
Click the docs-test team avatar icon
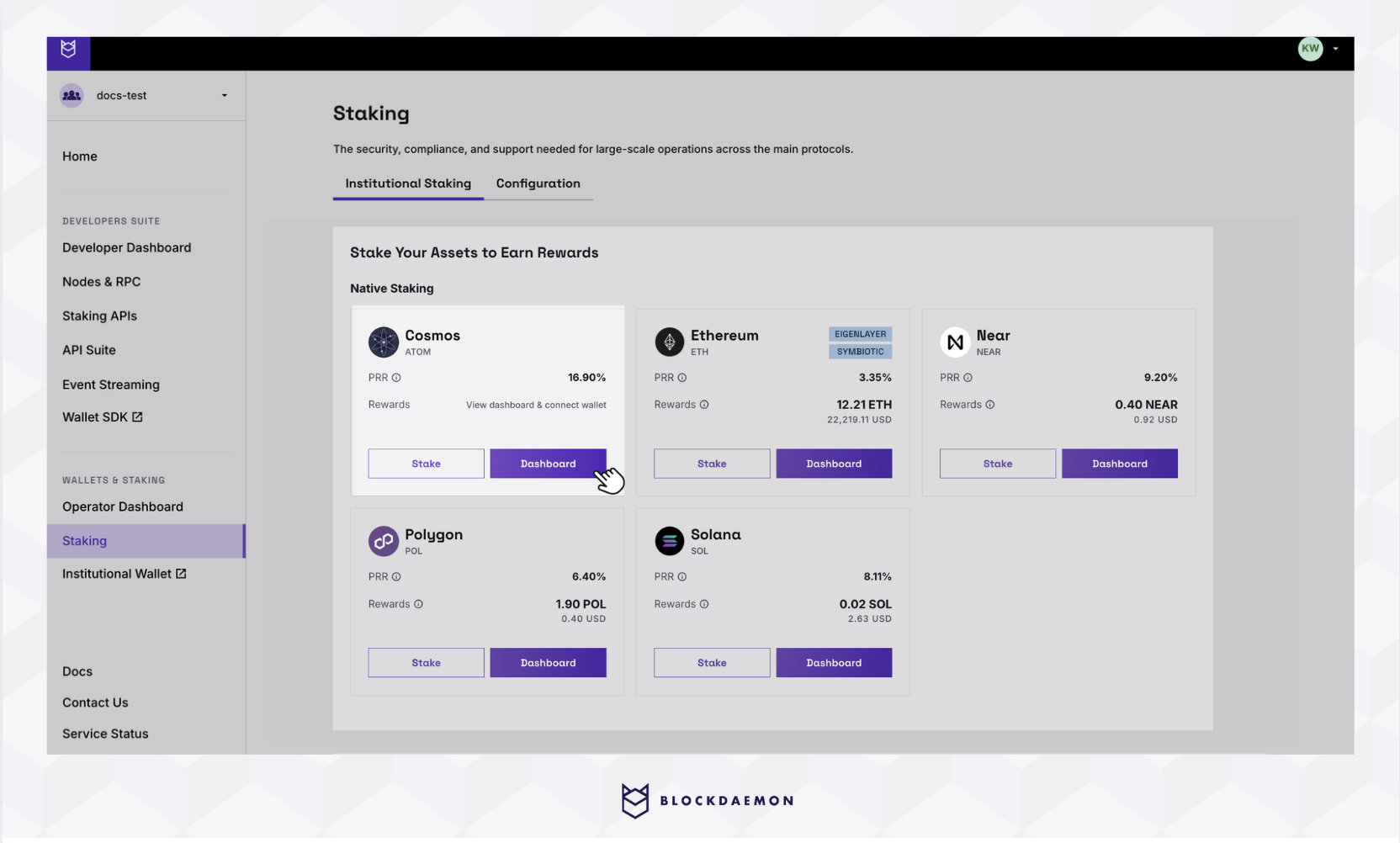(72, 95)
